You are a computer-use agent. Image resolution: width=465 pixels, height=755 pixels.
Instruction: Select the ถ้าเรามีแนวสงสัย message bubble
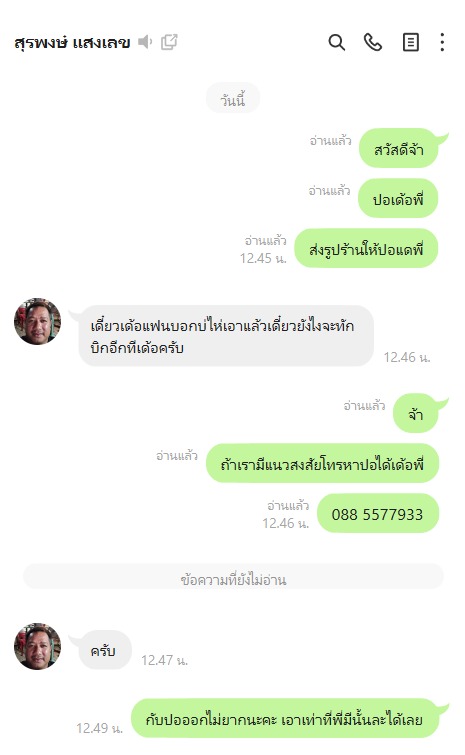(x=323, y=463)
